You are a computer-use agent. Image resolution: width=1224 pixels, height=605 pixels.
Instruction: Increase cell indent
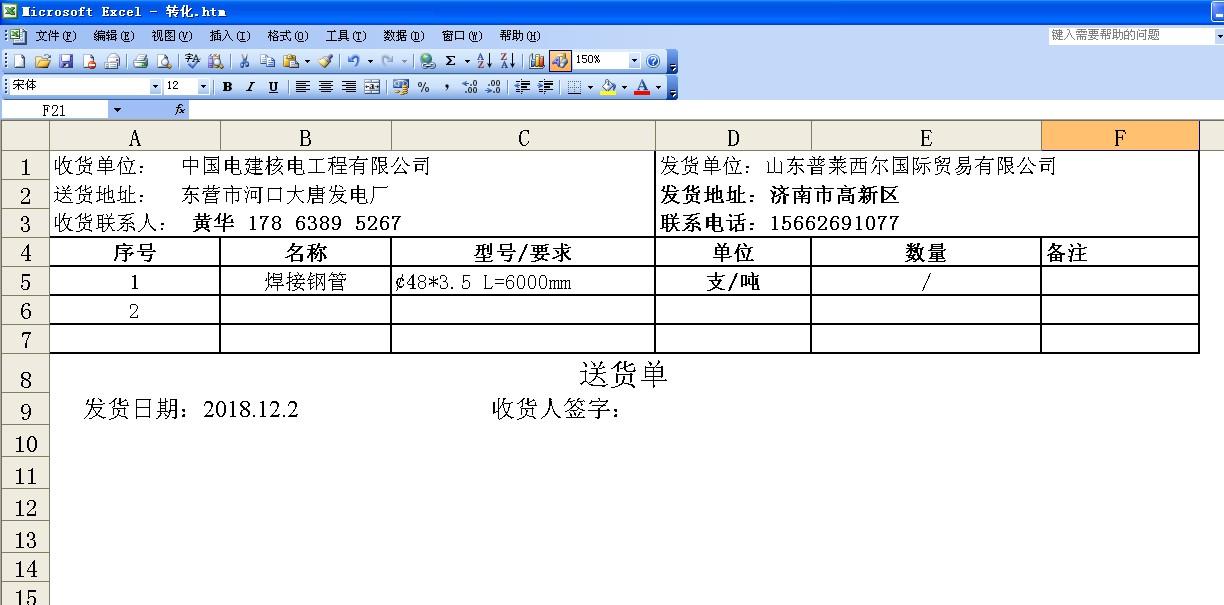tap(545, 87)
